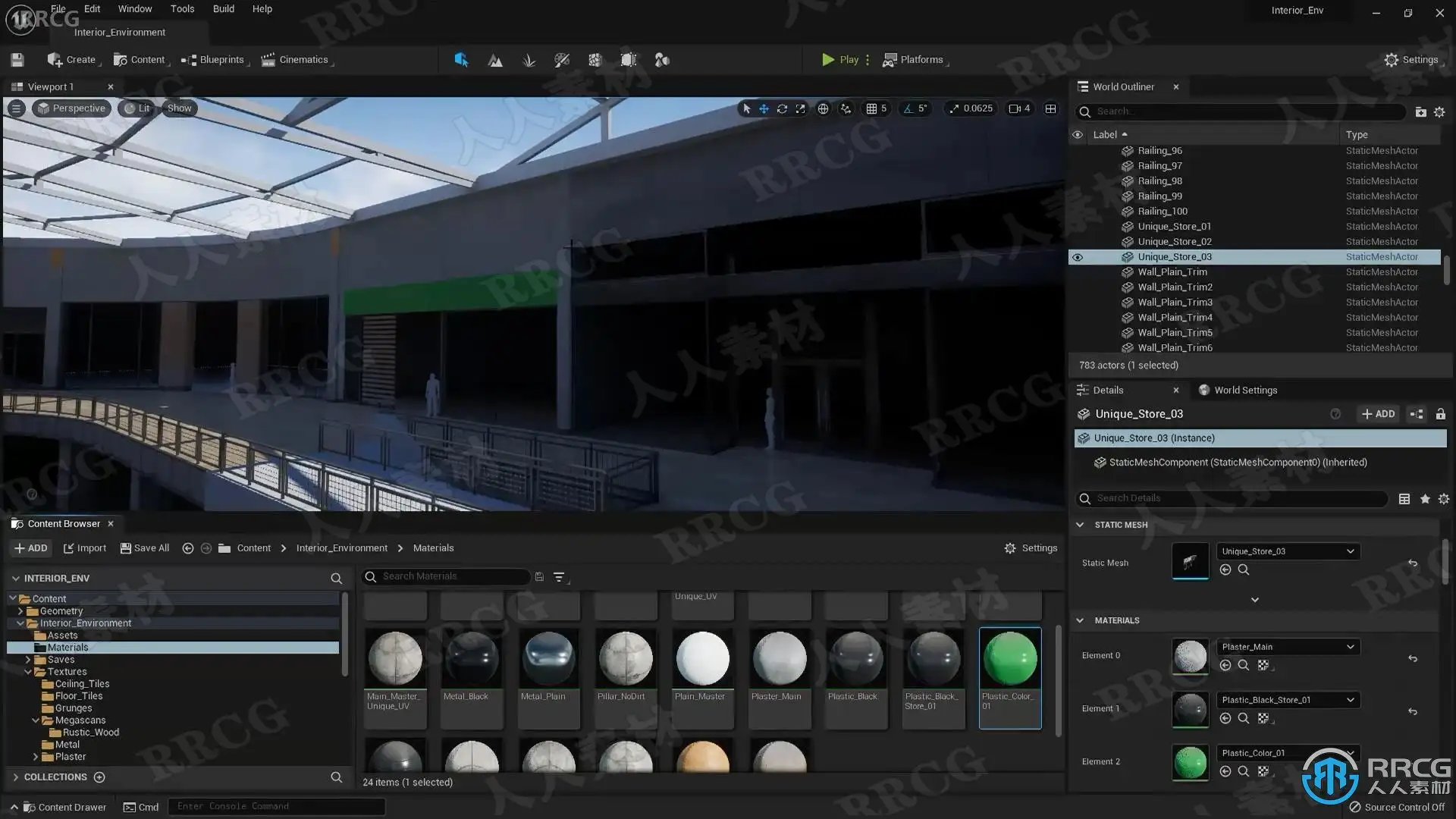Choose the select objects cursor tool in the viewport

(746, 108)
